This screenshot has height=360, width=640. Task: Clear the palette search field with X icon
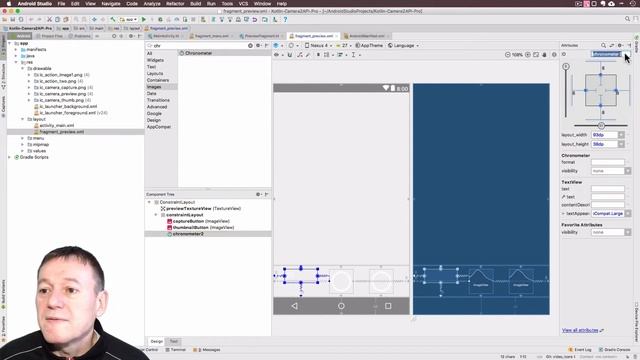click(x=250, y=46)
